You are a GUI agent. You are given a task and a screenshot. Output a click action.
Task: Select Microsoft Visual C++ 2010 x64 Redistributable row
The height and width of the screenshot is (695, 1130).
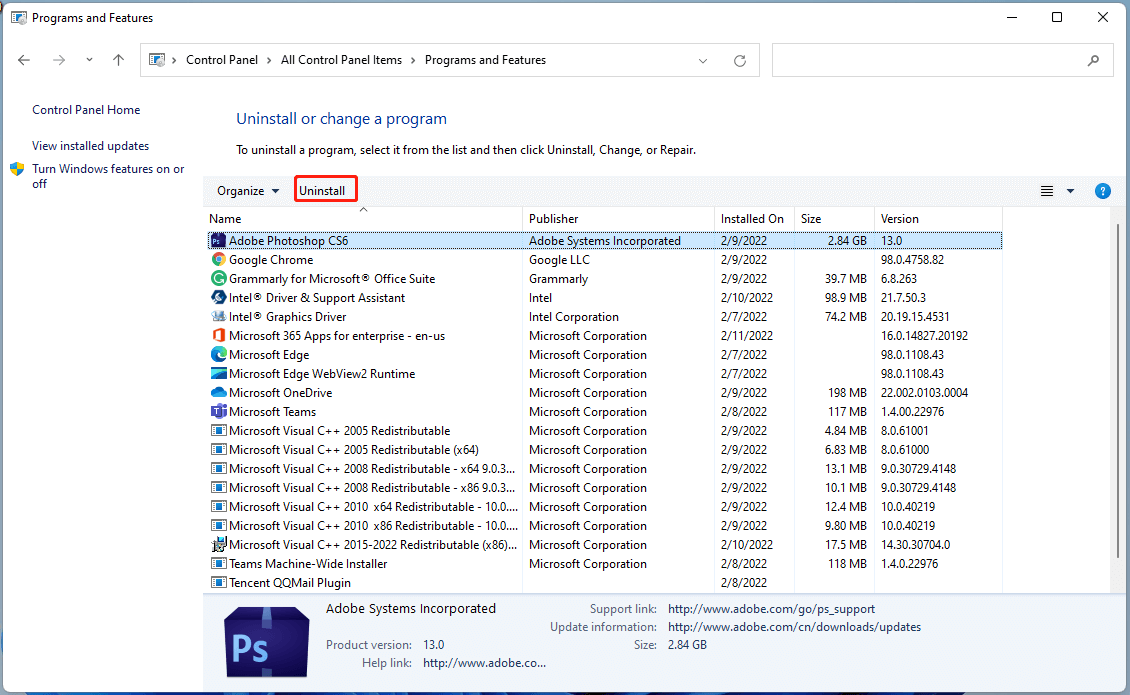(x=605, y=507)
